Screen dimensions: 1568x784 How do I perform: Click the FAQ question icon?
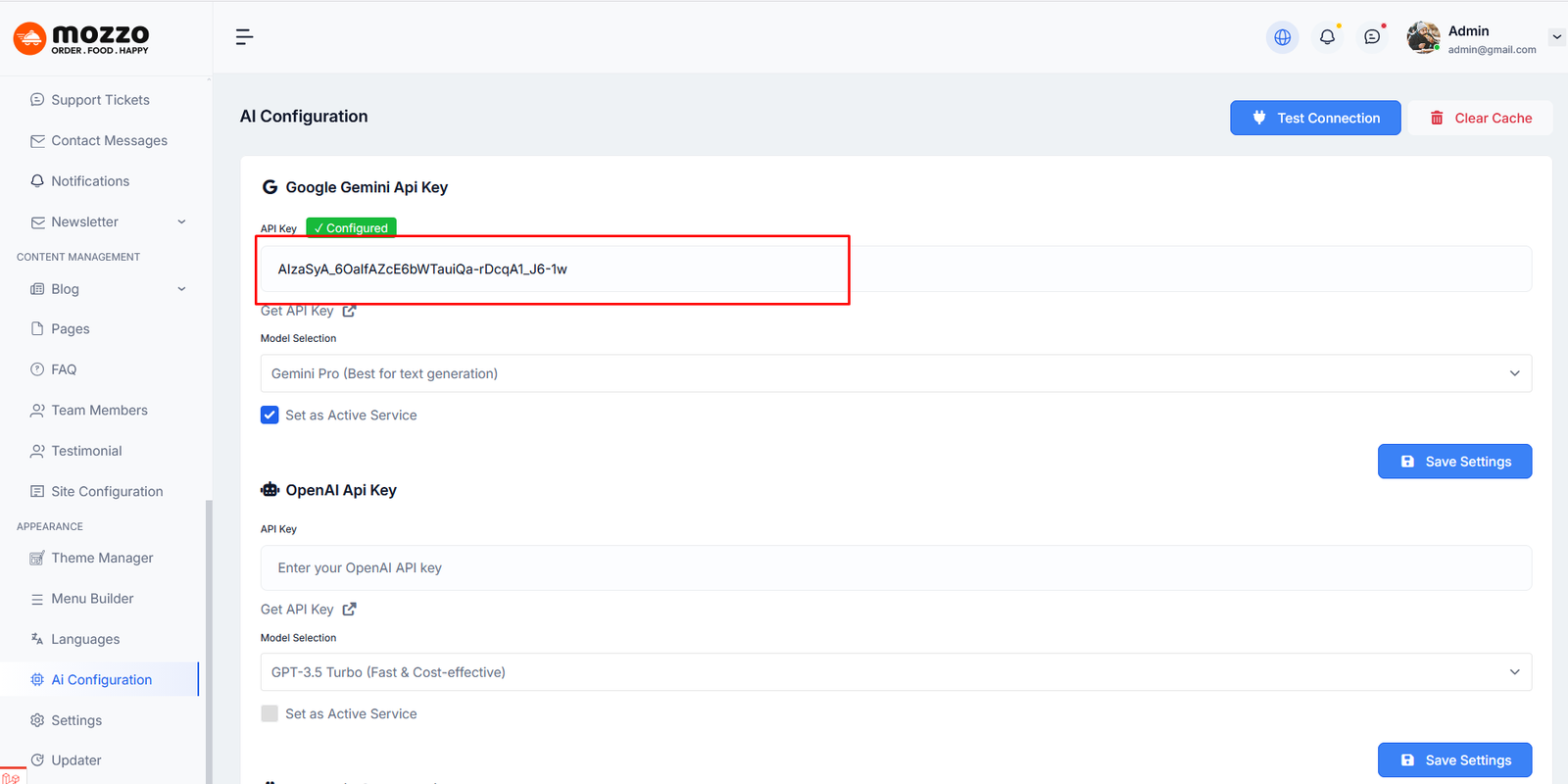click(x=37, y=369)
